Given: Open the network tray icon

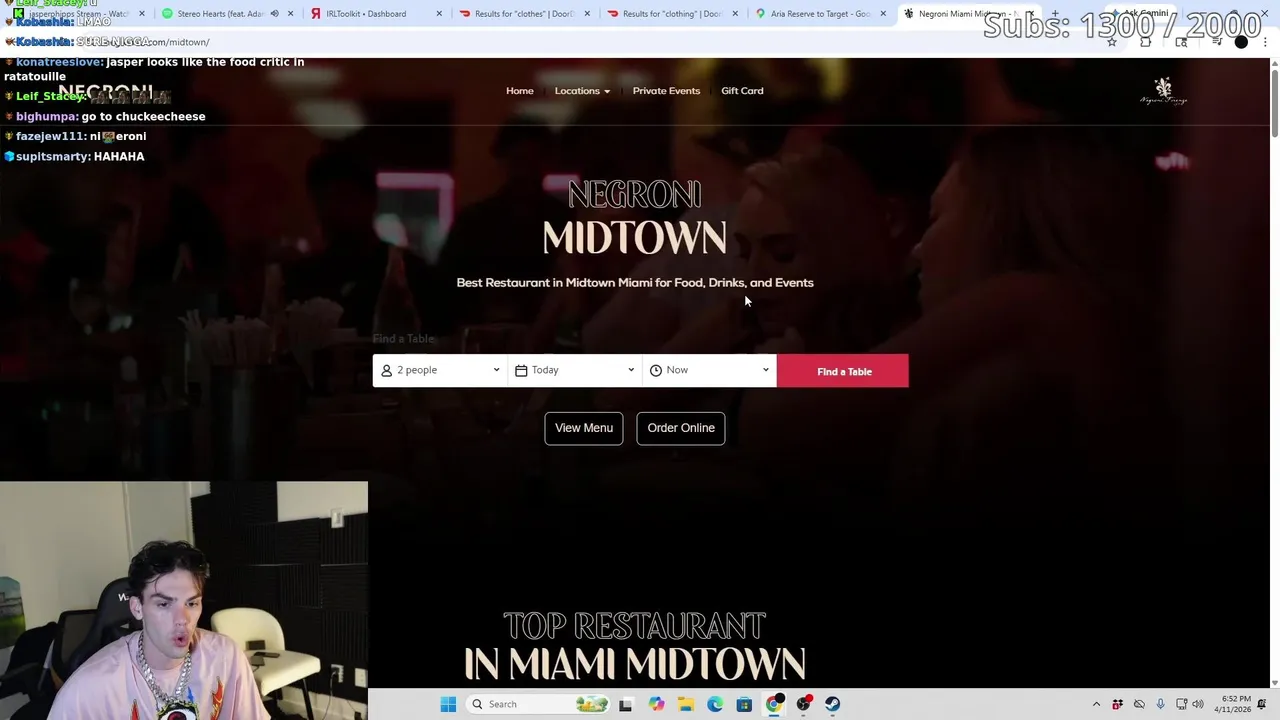Looking at the screenshot, I should pos(1181,704).
